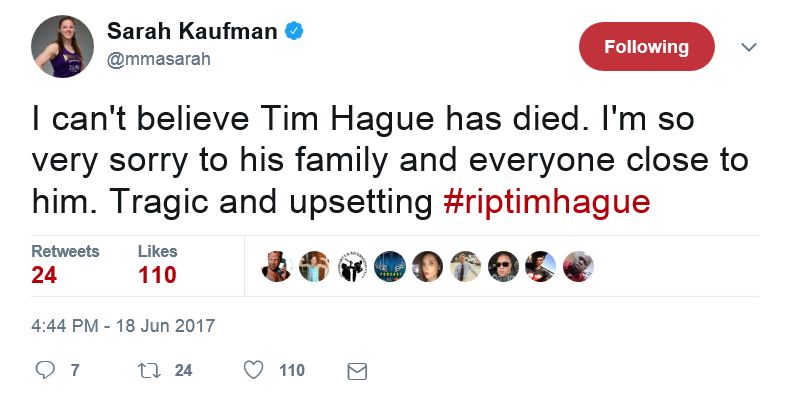The height and width of the screenshot is (405, 786).
Task: View the 110 Likes list
Action: click(157, 264)
